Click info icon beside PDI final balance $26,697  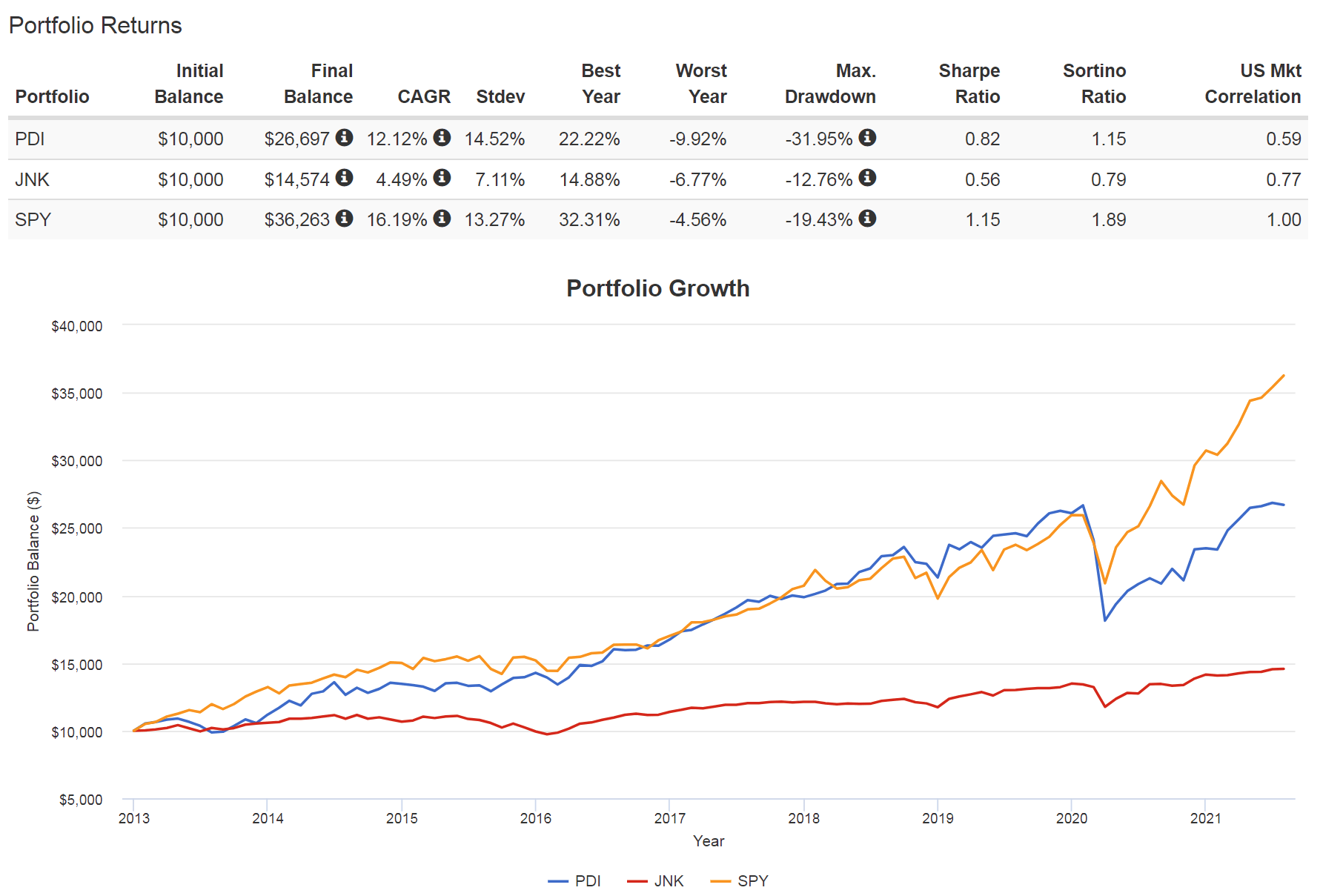click(x=344, y=137)
